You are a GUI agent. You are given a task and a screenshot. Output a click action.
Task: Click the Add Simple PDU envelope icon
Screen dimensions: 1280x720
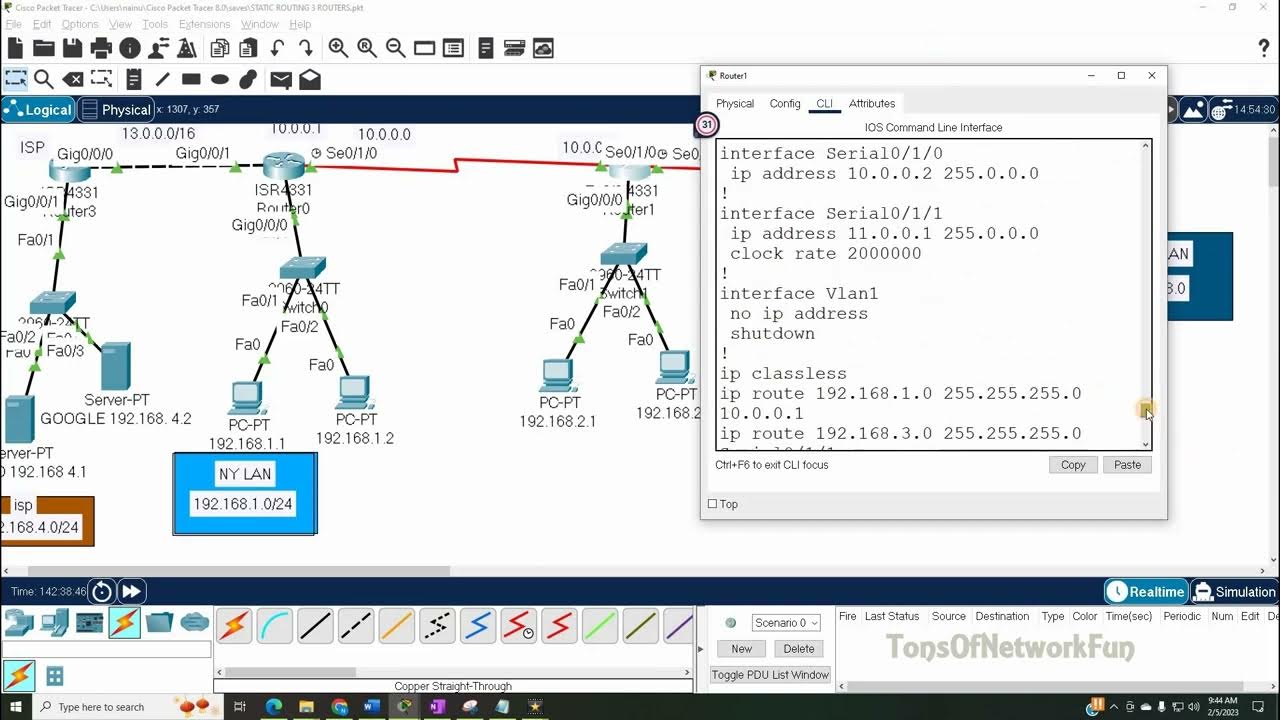tap(281, 79)
